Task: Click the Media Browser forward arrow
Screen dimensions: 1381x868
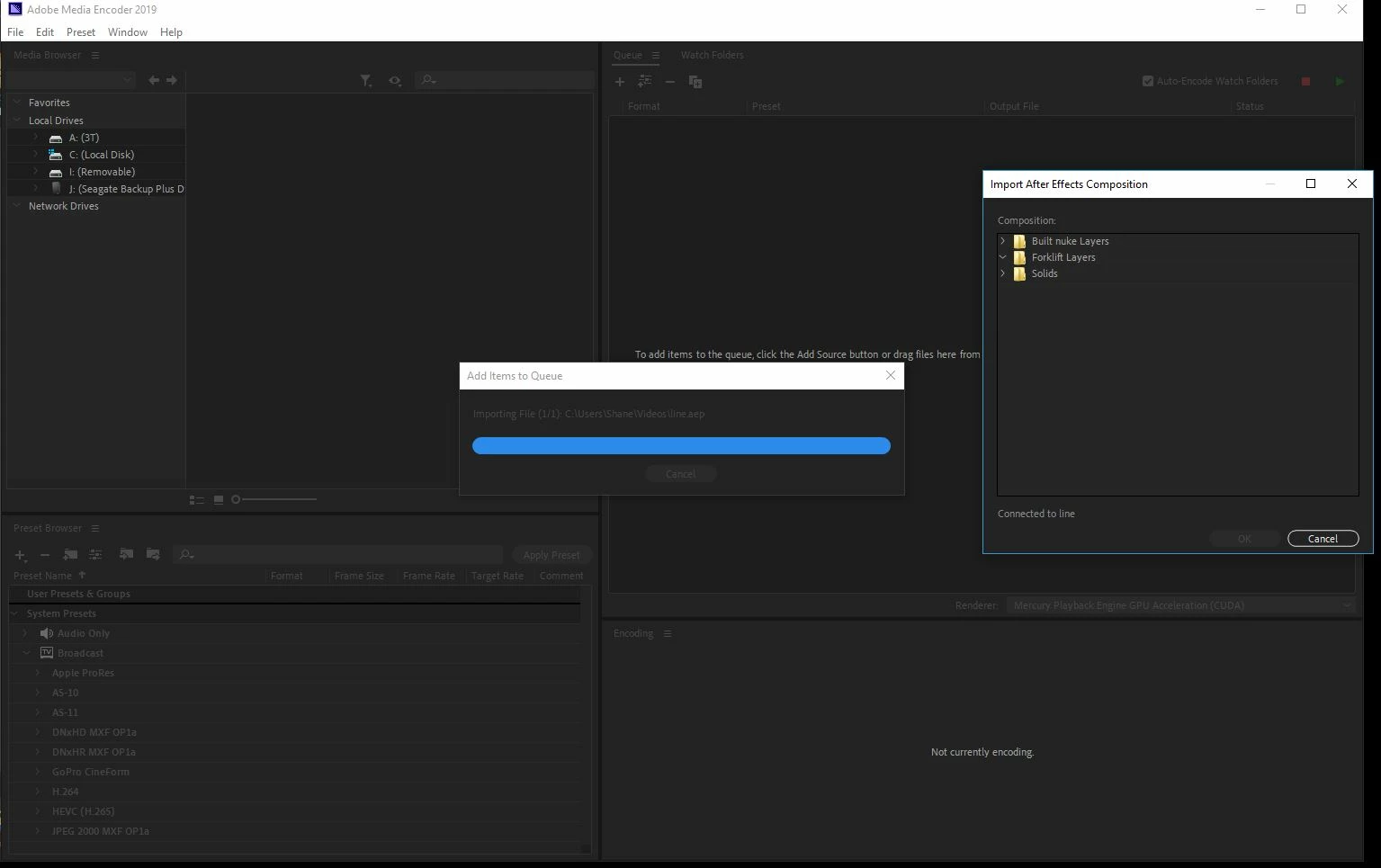Action: 172,80
